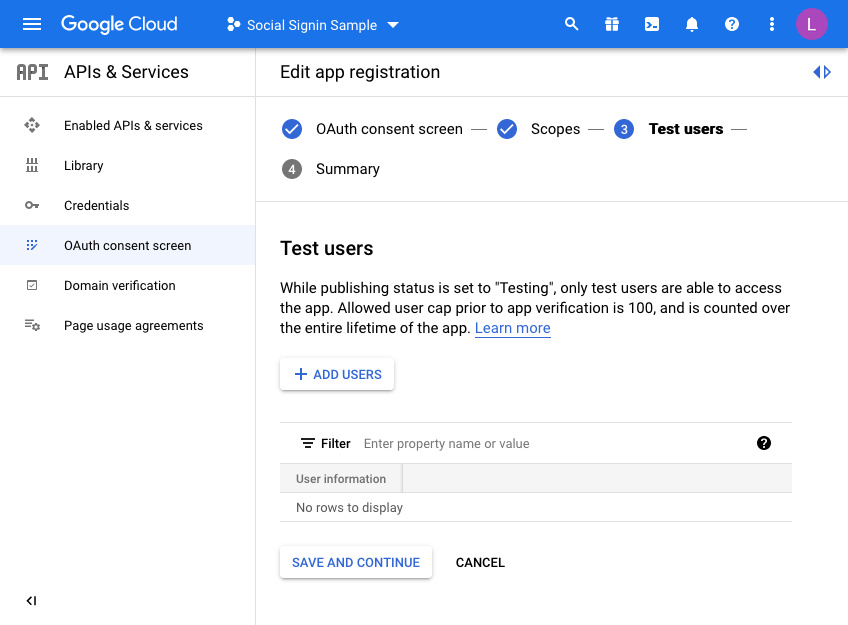Click the search icon in the top bar

point(572,23)
